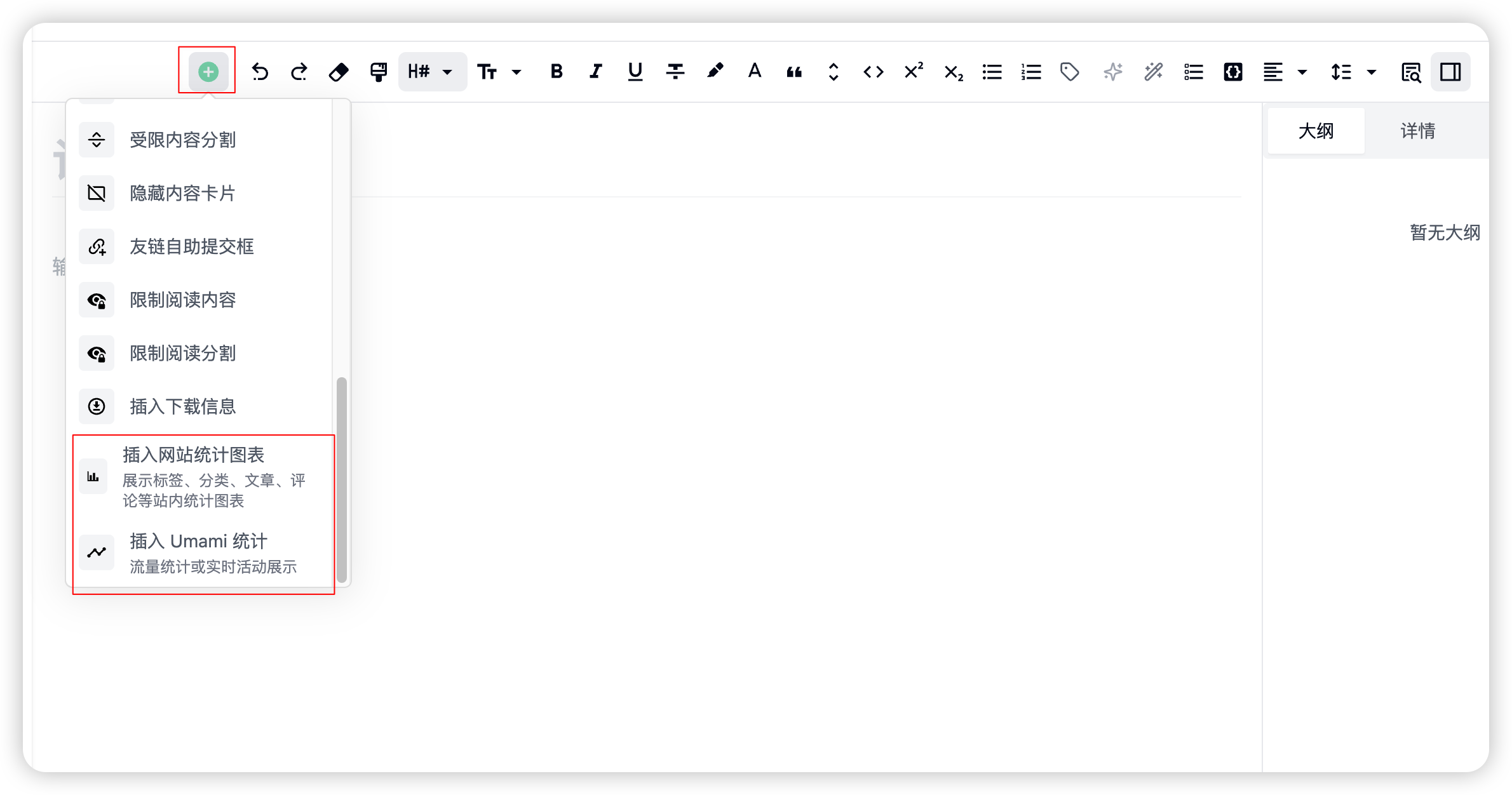This screenshot has height=795, width=1512.
Task: Click 插入下载信息 option
Action: point(183,406)
